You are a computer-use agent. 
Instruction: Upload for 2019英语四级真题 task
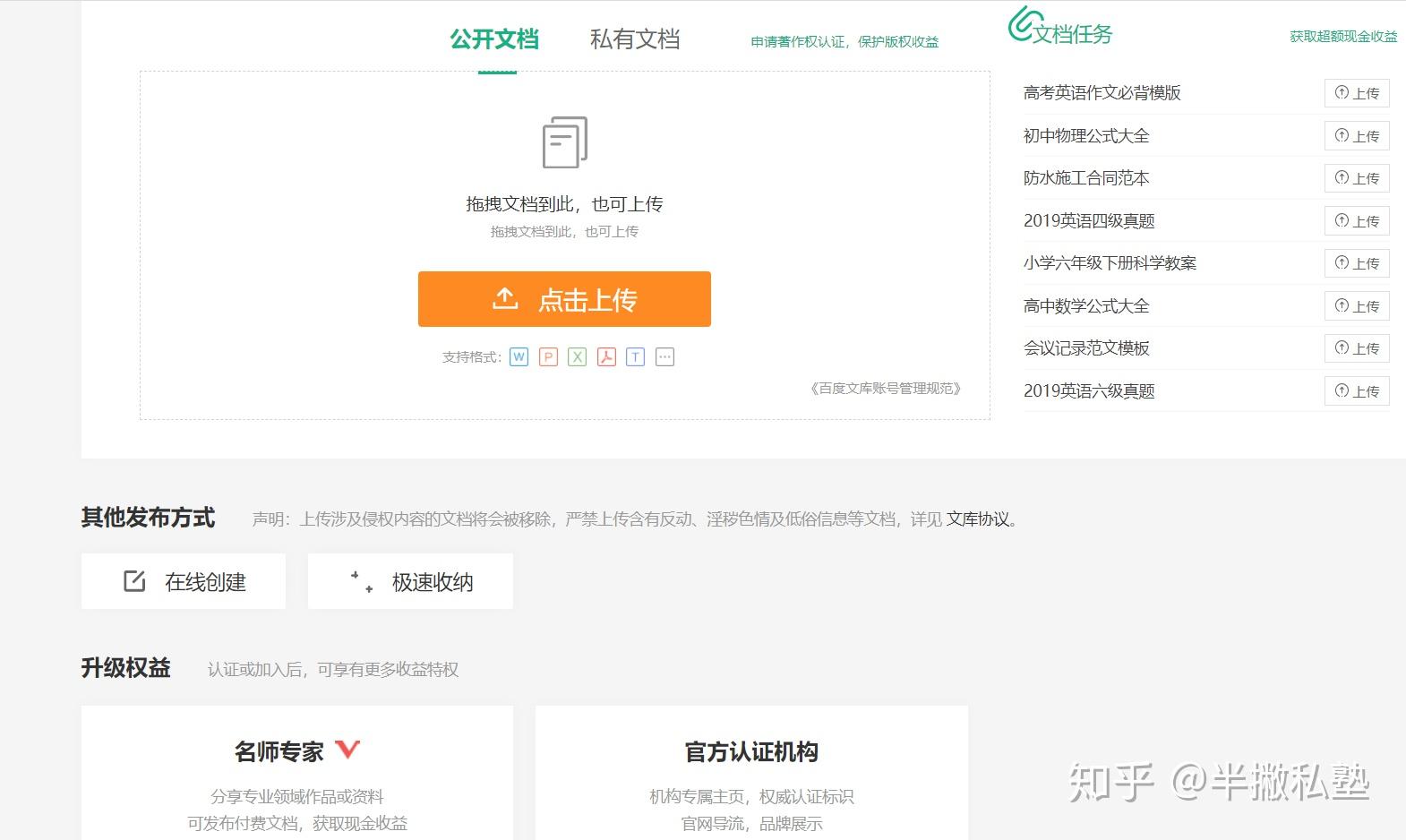coord(1356,221)
